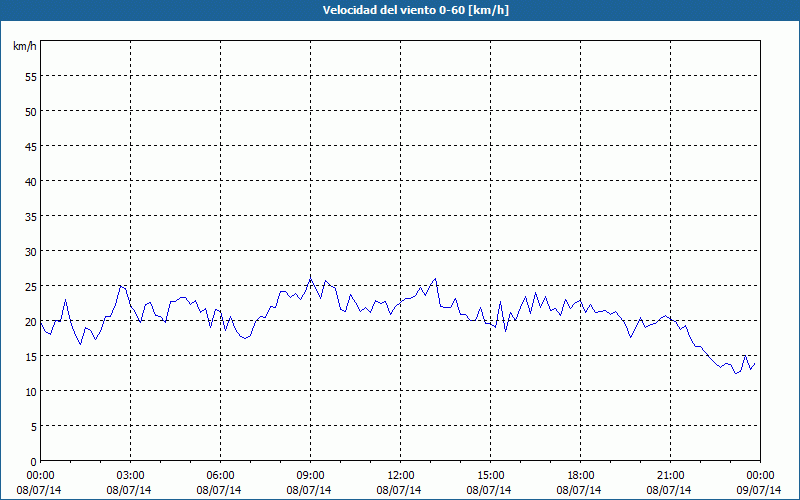Click the 03:00 time axis label

pyautogui.click(x=131, y=476)
